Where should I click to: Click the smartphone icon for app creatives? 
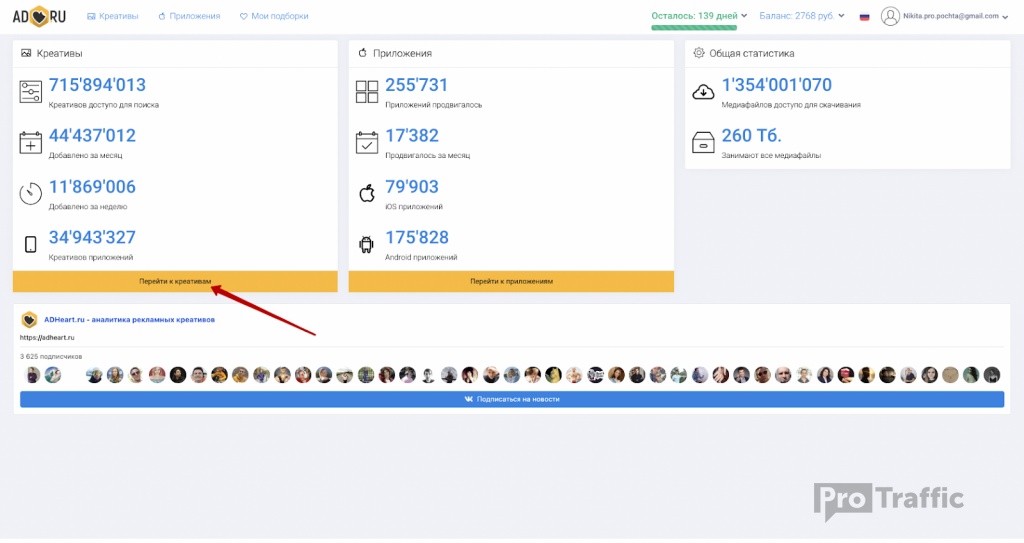(31, 244)
